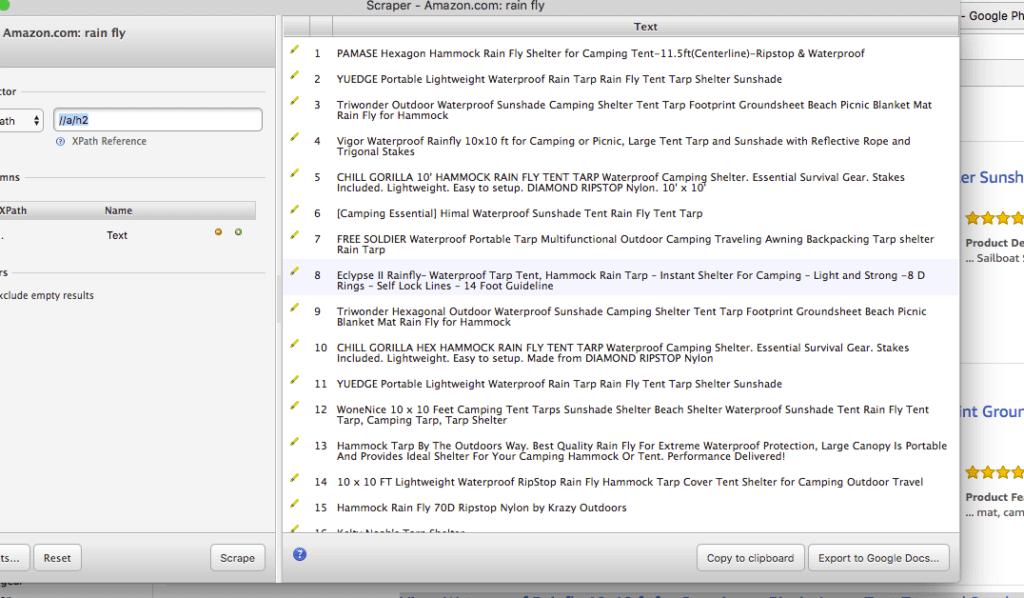
Task: Click the XPath header in the columns table
Action: coord(13,210)
